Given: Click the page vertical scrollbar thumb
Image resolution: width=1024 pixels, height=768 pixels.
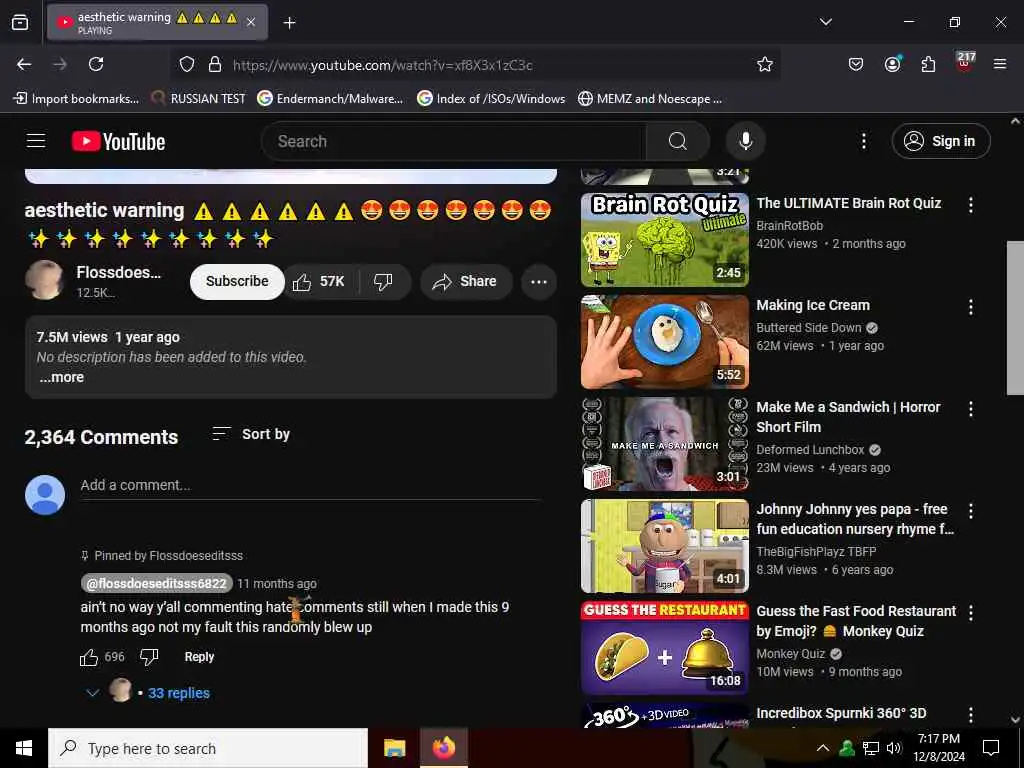Looking at the screenshot, I should pos(1015,318).
